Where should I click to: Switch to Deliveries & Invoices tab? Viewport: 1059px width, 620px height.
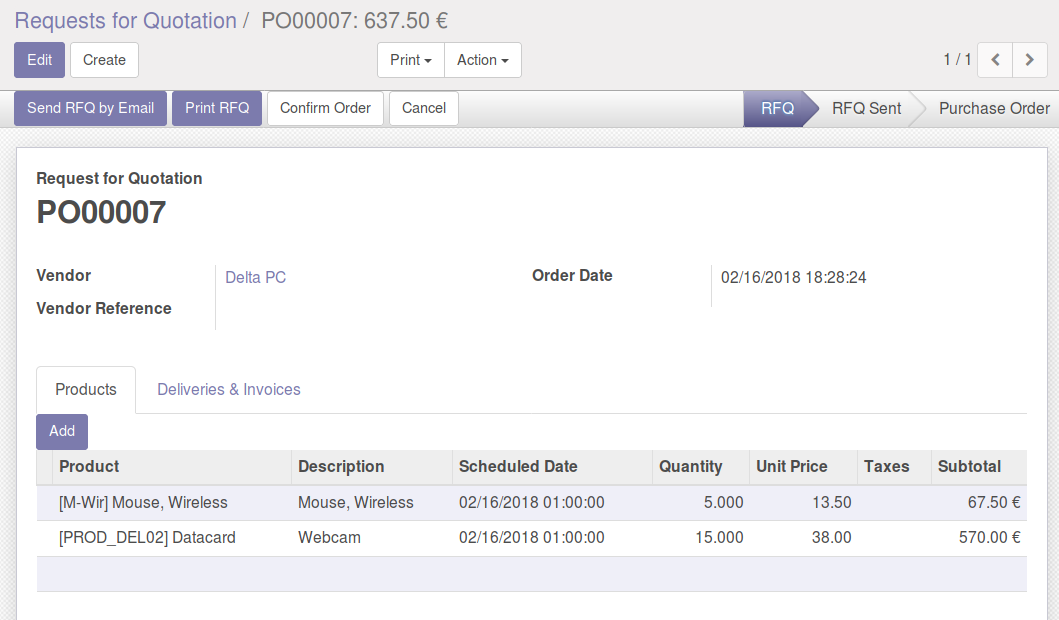pos(228,389)
